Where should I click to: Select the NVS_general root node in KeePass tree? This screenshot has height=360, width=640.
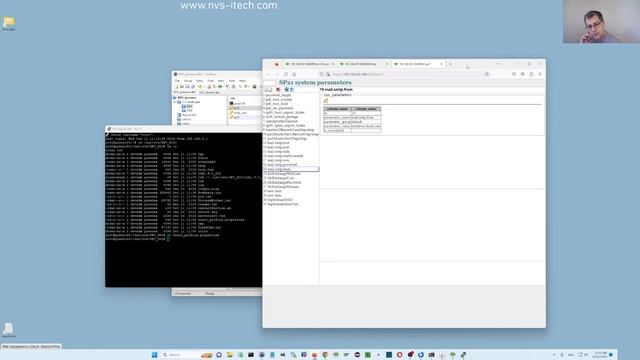[x=185, y=98]
